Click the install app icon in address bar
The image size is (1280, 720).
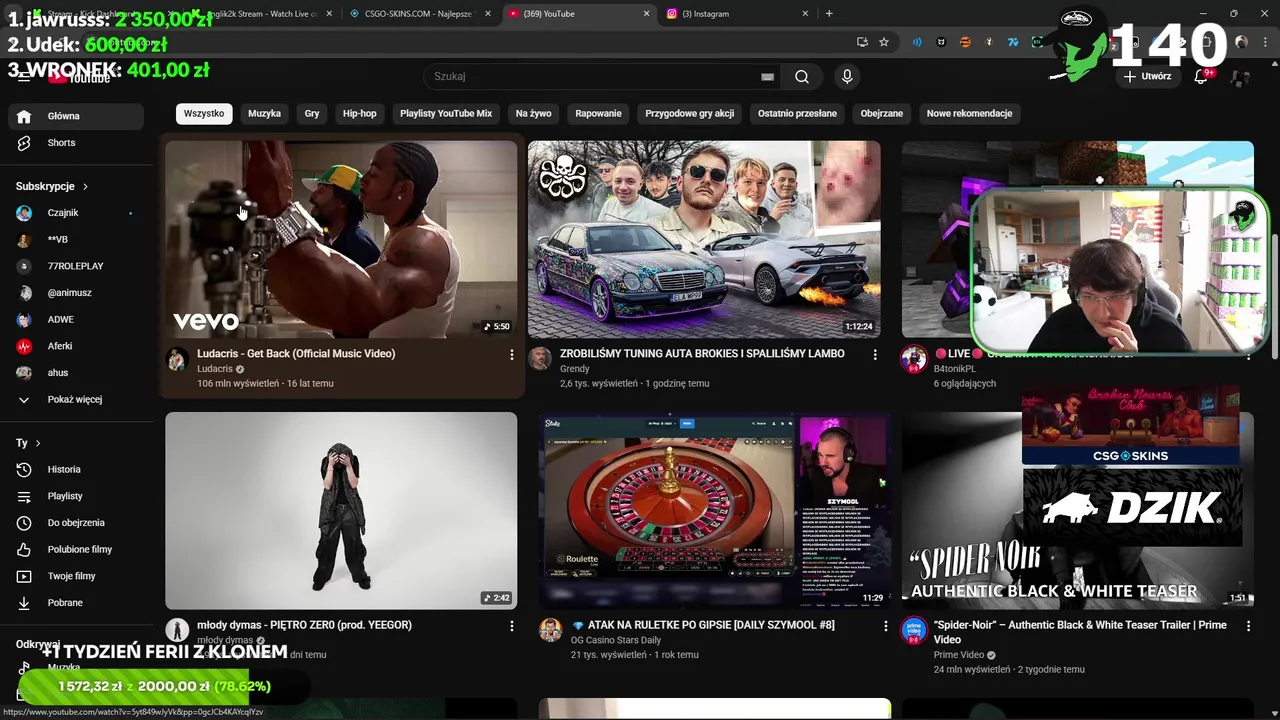(x=862, y=42)
